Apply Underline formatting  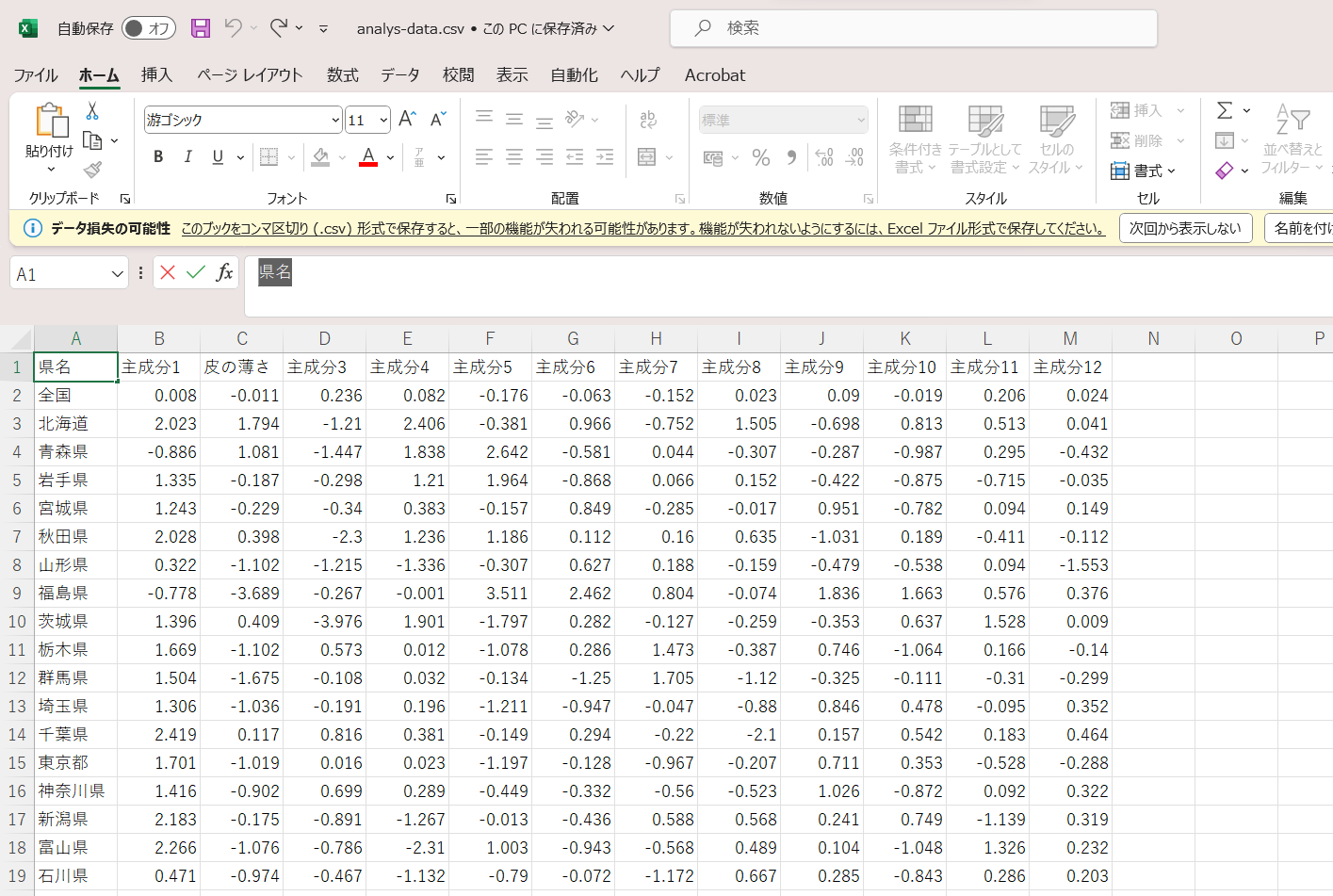218,156
